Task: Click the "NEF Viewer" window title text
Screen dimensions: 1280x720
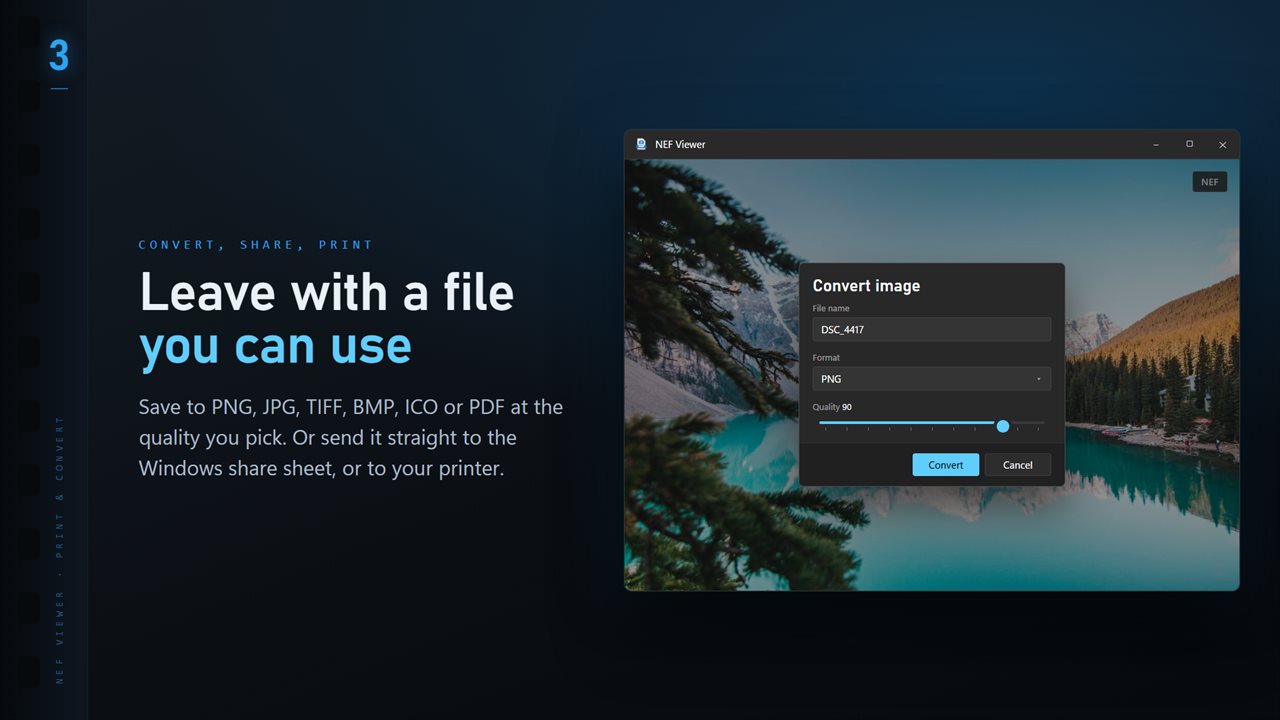Action: (x=680, y=144)
